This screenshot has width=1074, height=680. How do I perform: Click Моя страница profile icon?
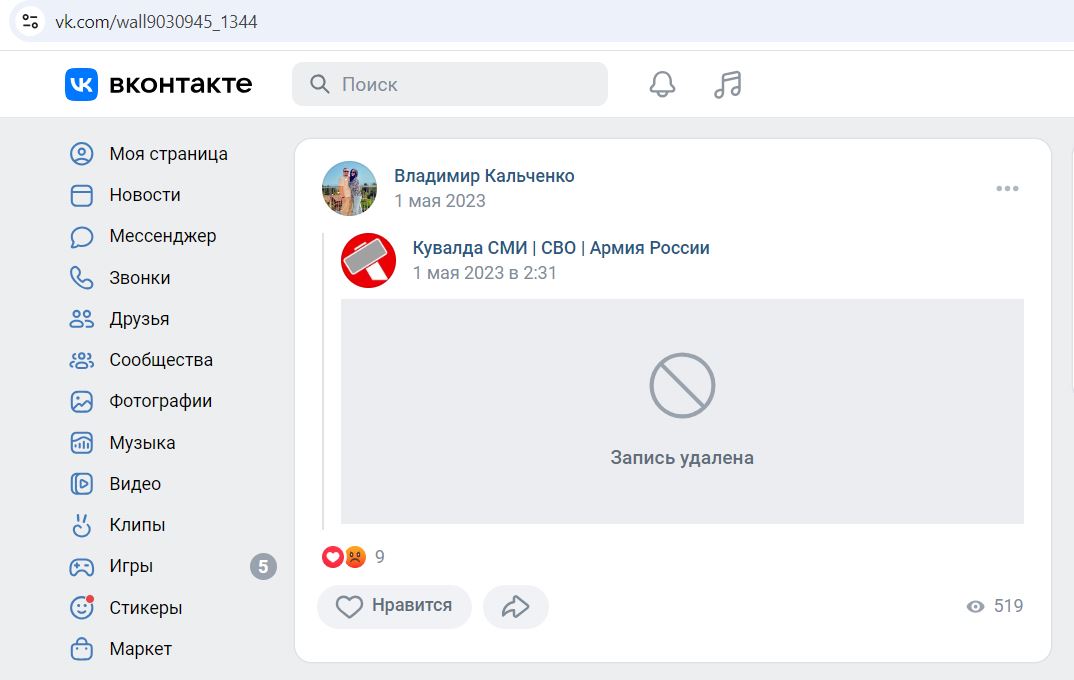pos(82,154)
